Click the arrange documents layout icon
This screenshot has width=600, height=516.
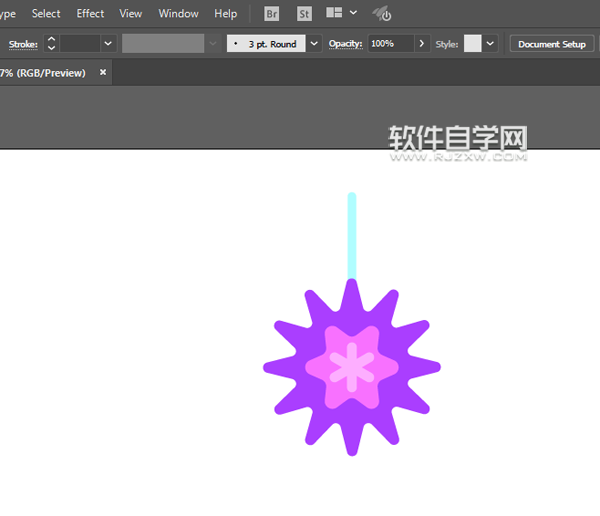pos(335,14)
